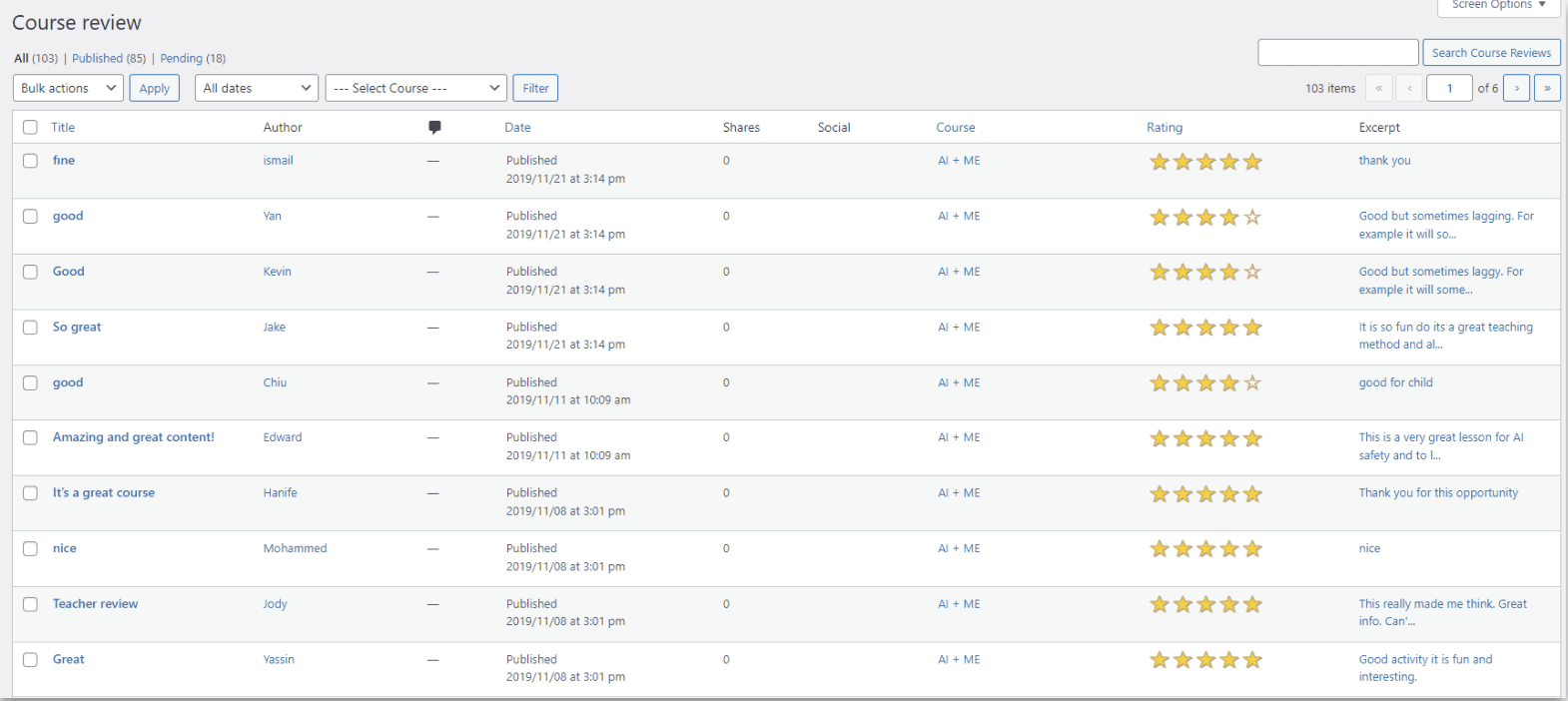Viewport: 1568px width, 701px height.
Task: Toggle the select-all checkbox in header
Action: (30, 127)
